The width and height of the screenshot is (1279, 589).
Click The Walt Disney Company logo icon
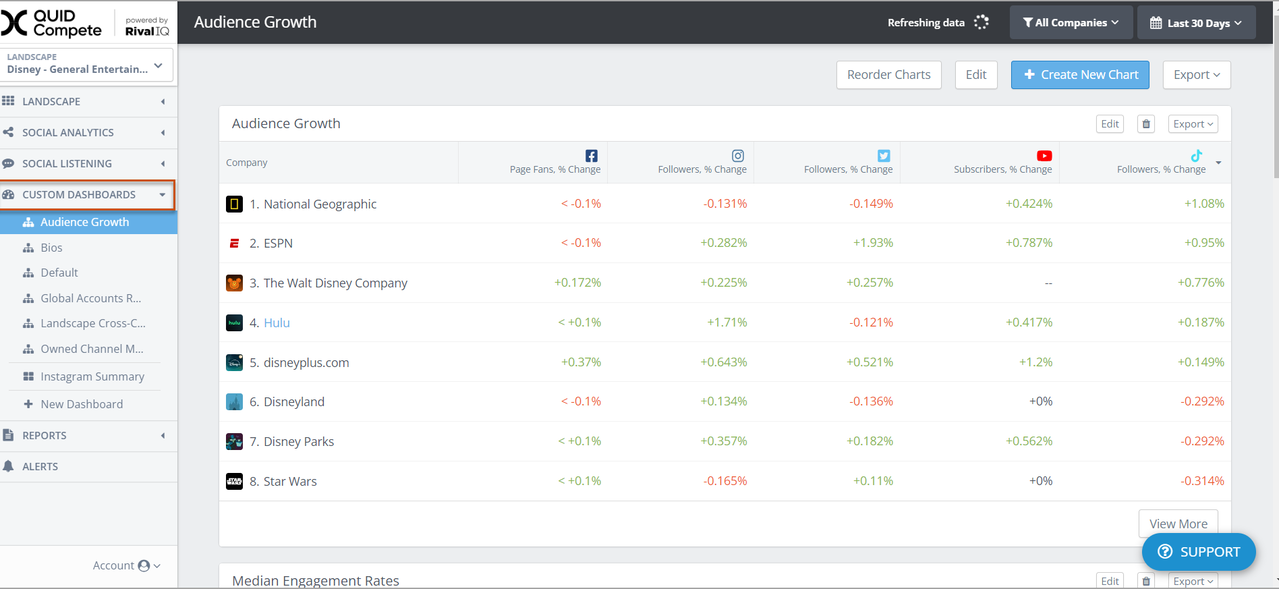tap(234, 283)
